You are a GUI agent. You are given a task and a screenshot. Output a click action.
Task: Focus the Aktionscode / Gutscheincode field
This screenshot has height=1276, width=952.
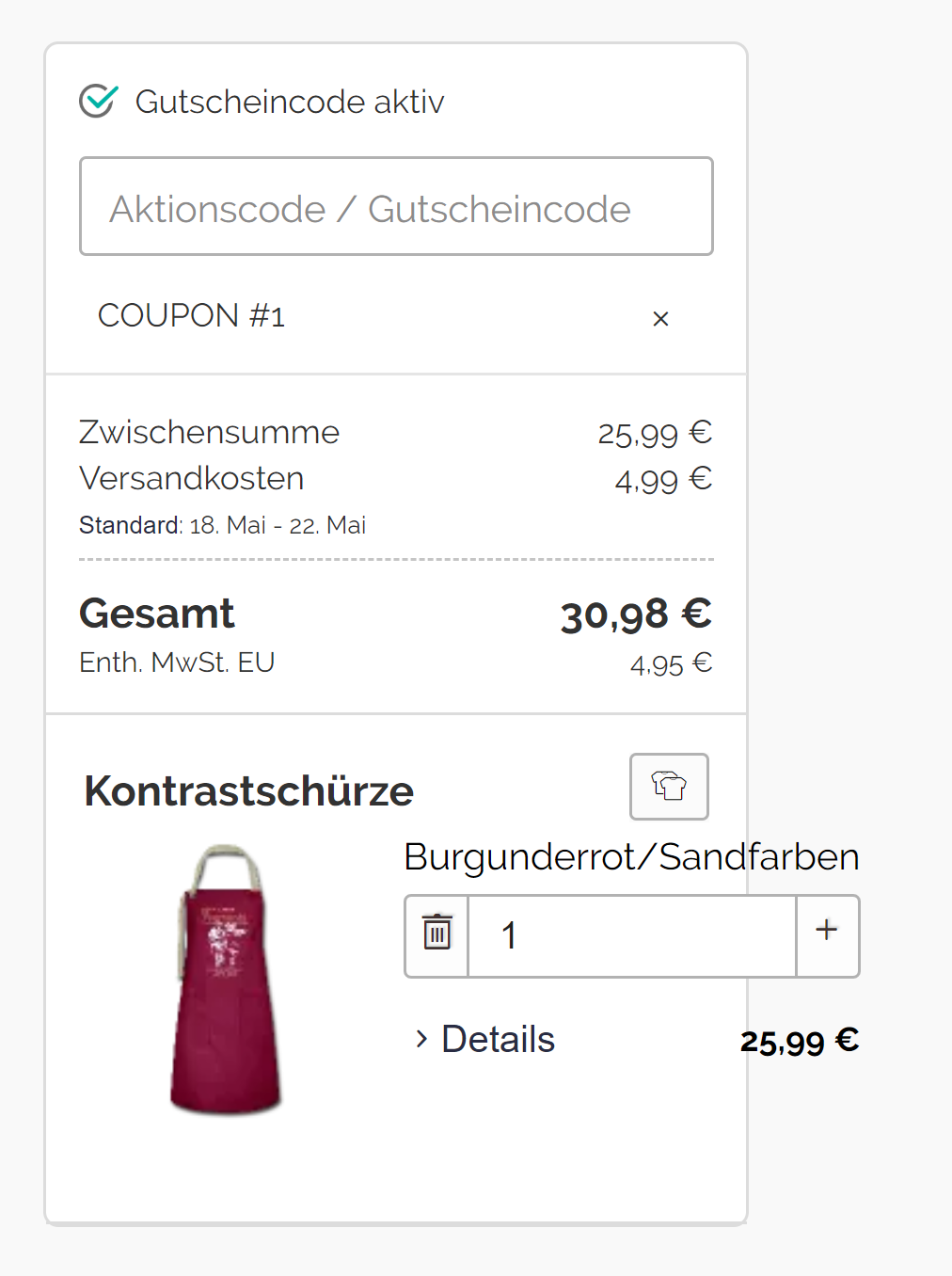(x=396, y=207)
